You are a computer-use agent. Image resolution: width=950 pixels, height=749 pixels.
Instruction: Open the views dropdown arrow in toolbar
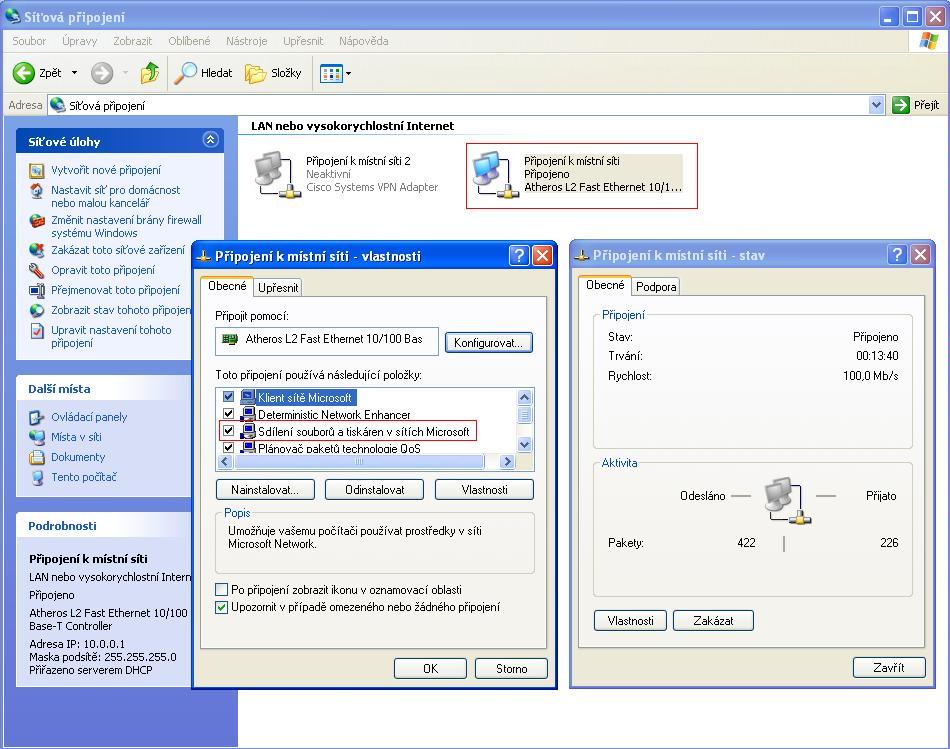(348, 73)
